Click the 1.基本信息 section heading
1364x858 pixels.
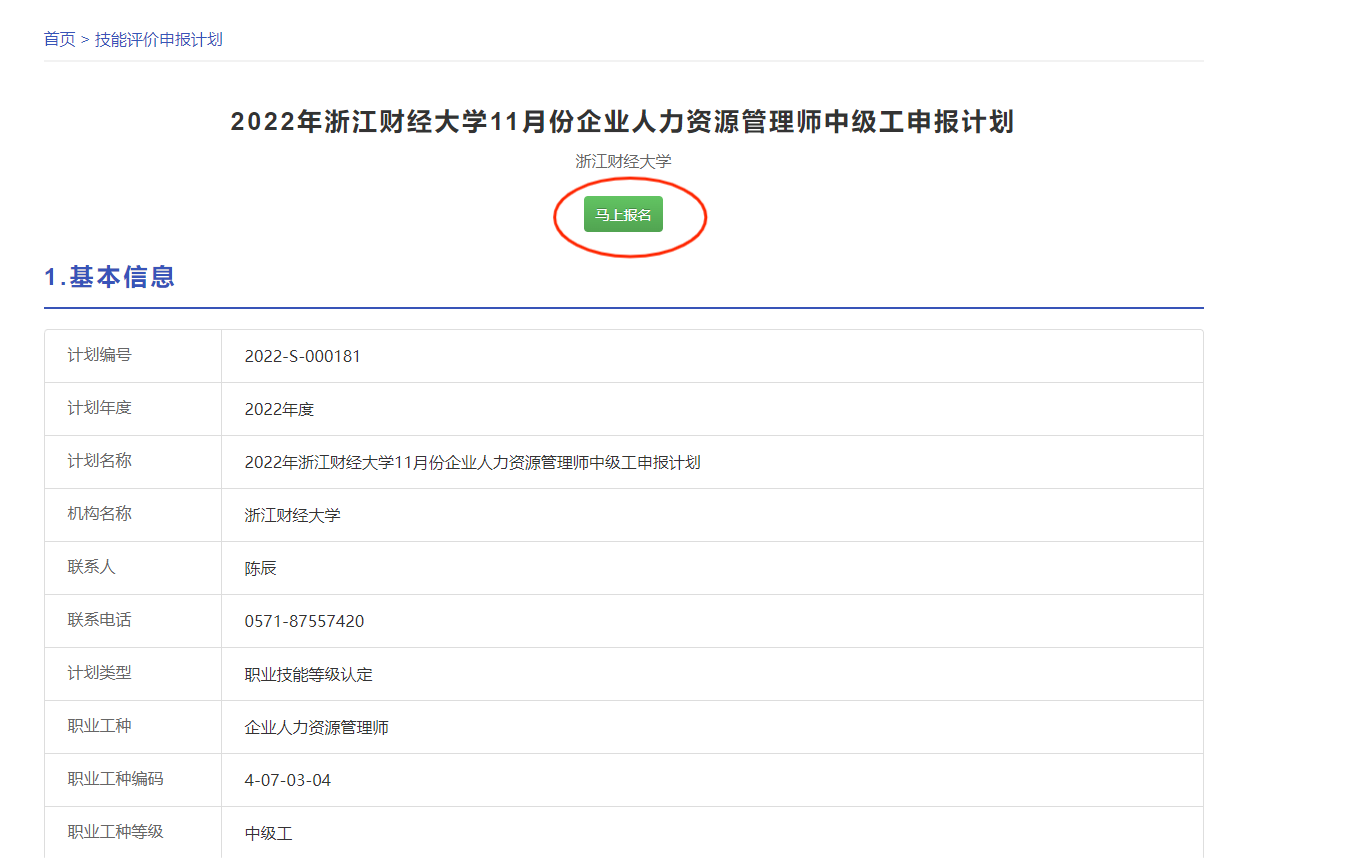point(110,277)
